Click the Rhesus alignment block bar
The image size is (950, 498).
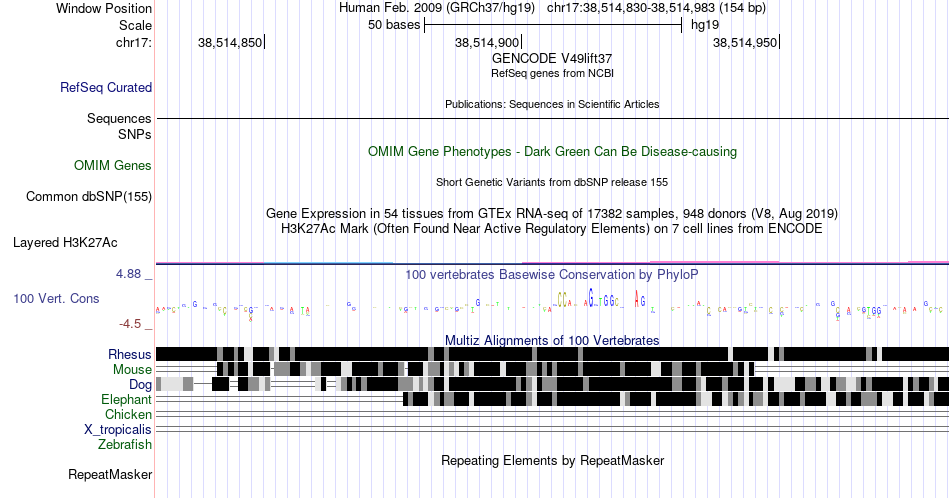click(552, 354)
